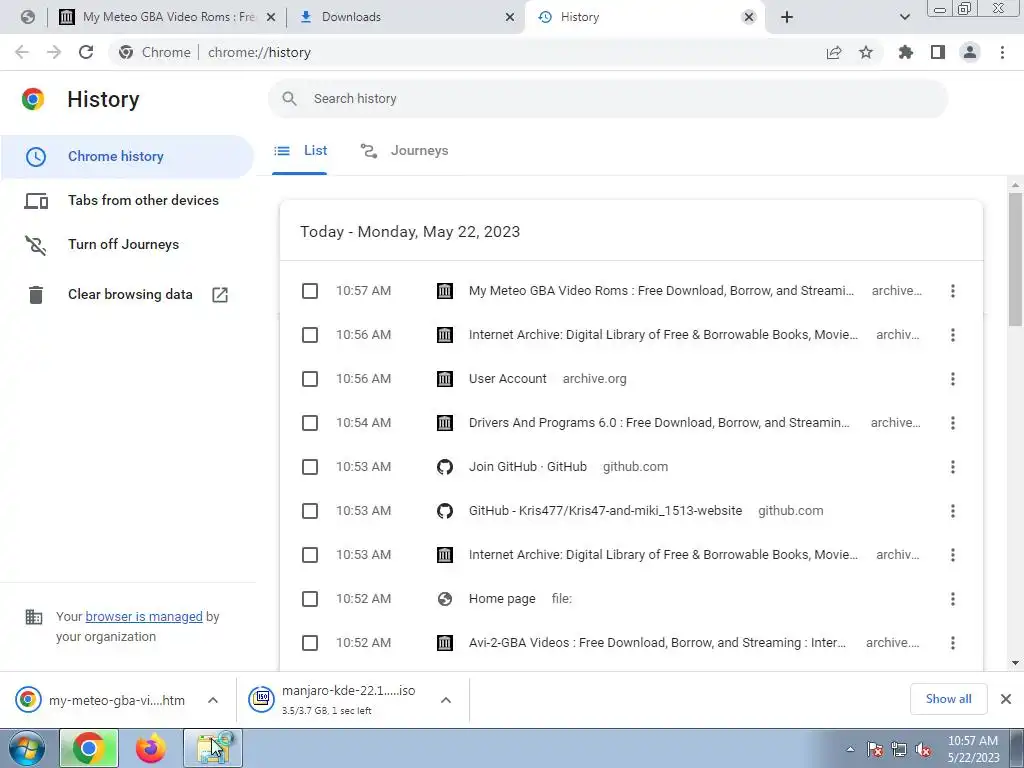Click the clock icon for Chrome history

pyautogui.click(x=36, y=157)
